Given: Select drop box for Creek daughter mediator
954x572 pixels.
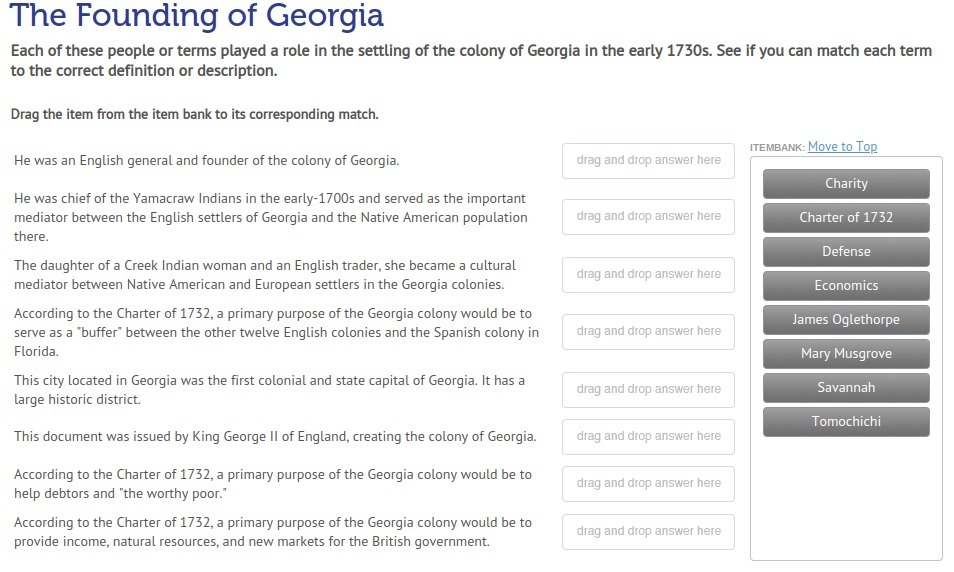Looking at the screenshot, I should tap(648, 275).
